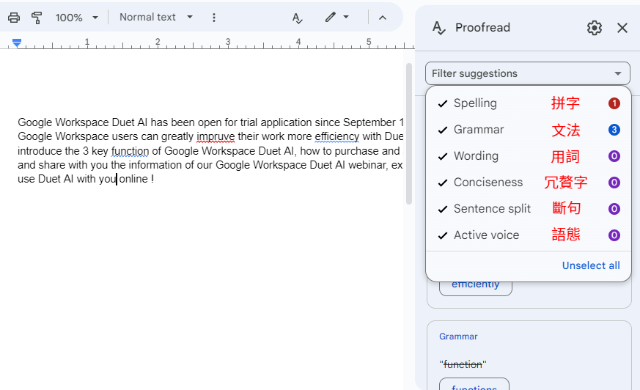This screenshot has height=390, width=640.
Task: Click the spelling and grammar check toolbar icon
Action: pyautogui.click(x=297, y=18)
